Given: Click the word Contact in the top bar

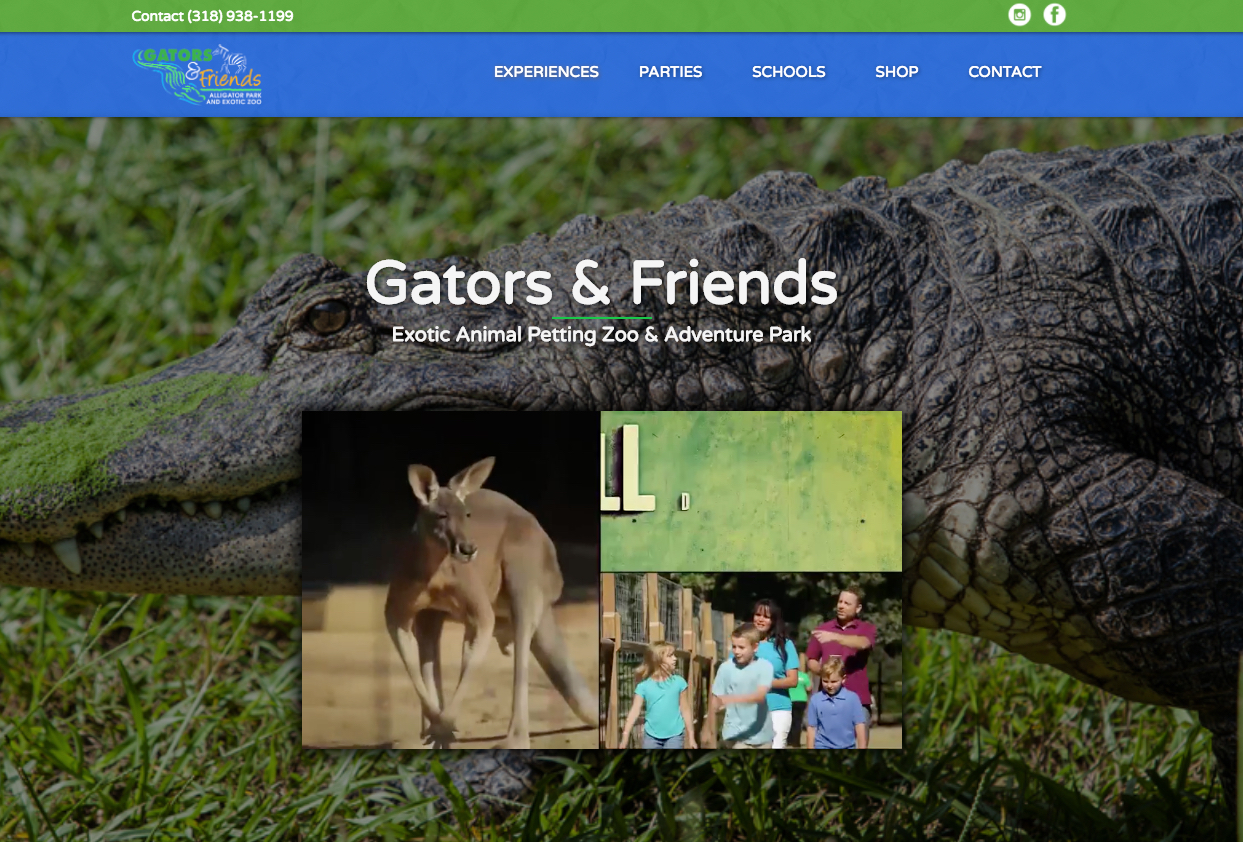Looking at the screenshot, I should pos(158,16).
